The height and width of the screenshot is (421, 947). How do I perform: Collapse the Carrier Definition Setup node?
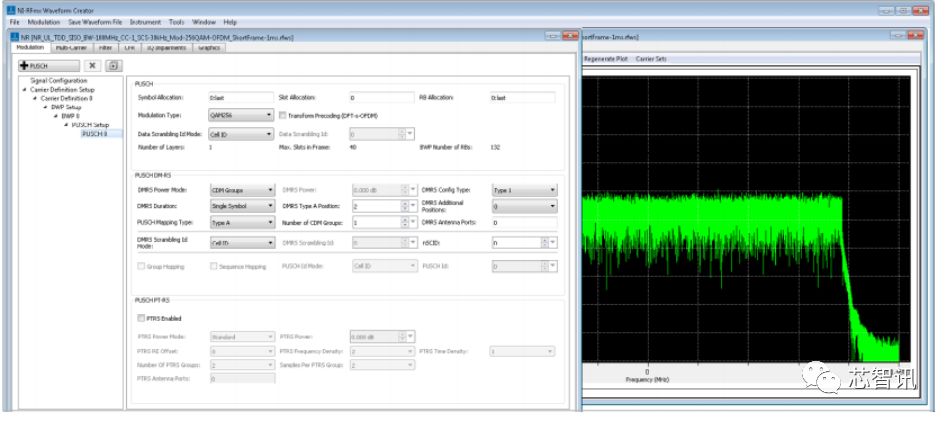point(25,89)
